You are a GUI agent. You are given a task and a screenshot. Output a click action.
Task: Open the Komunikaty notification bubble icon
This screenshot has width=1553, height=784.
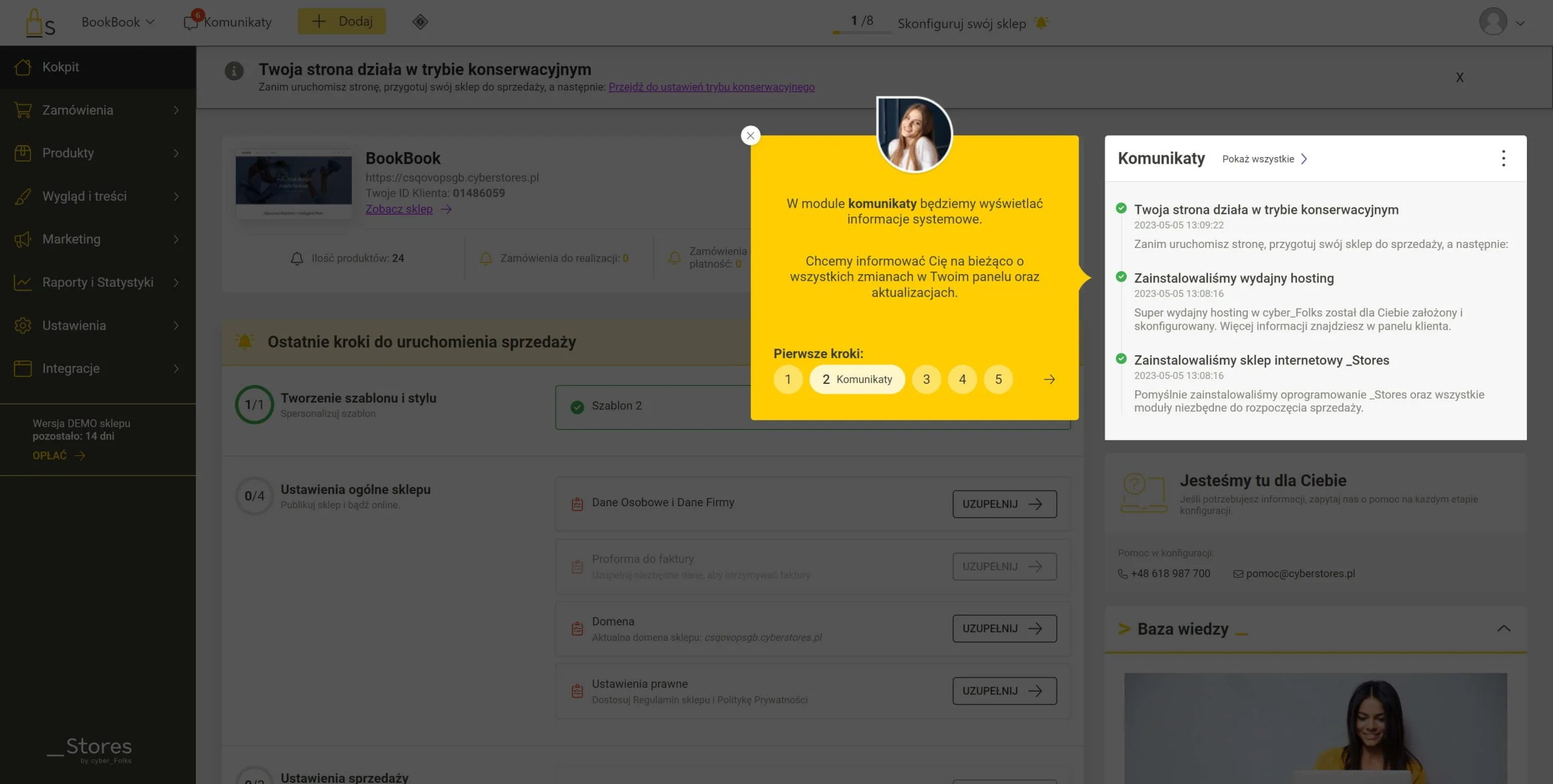pos(192,22)
